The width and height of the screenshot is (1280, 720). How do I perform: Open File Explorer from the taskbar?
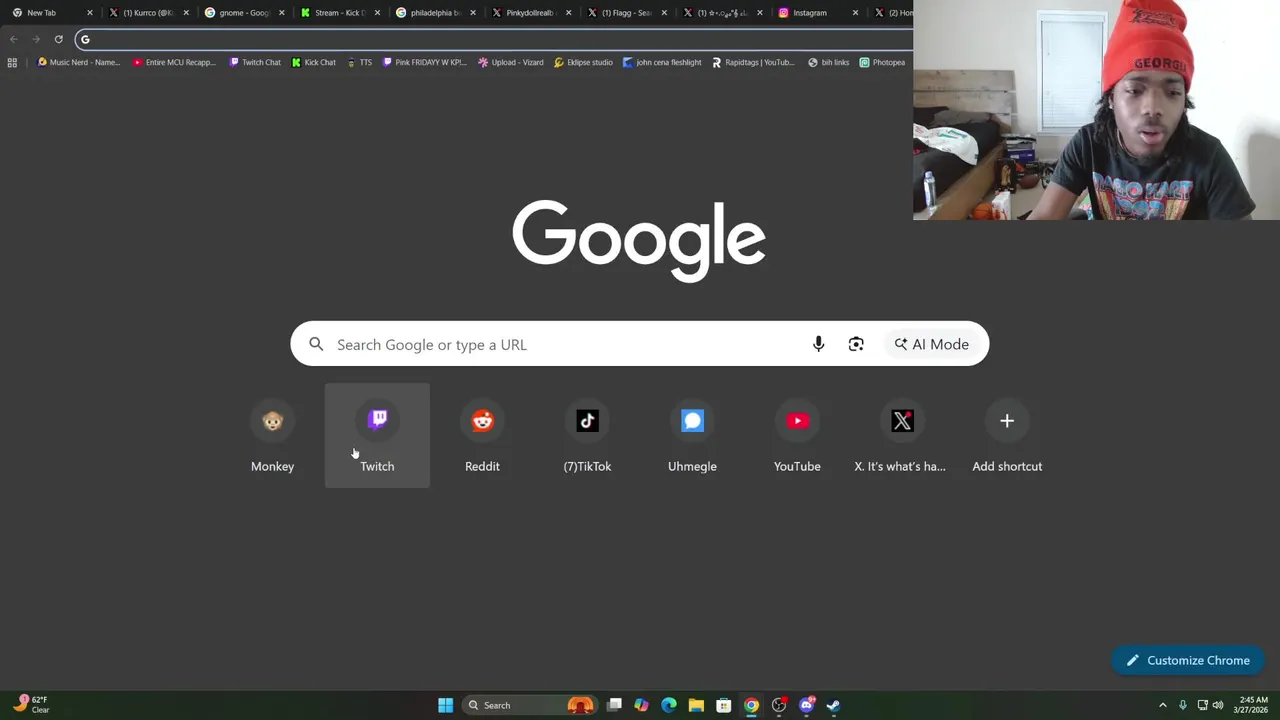tap(696, 705)
